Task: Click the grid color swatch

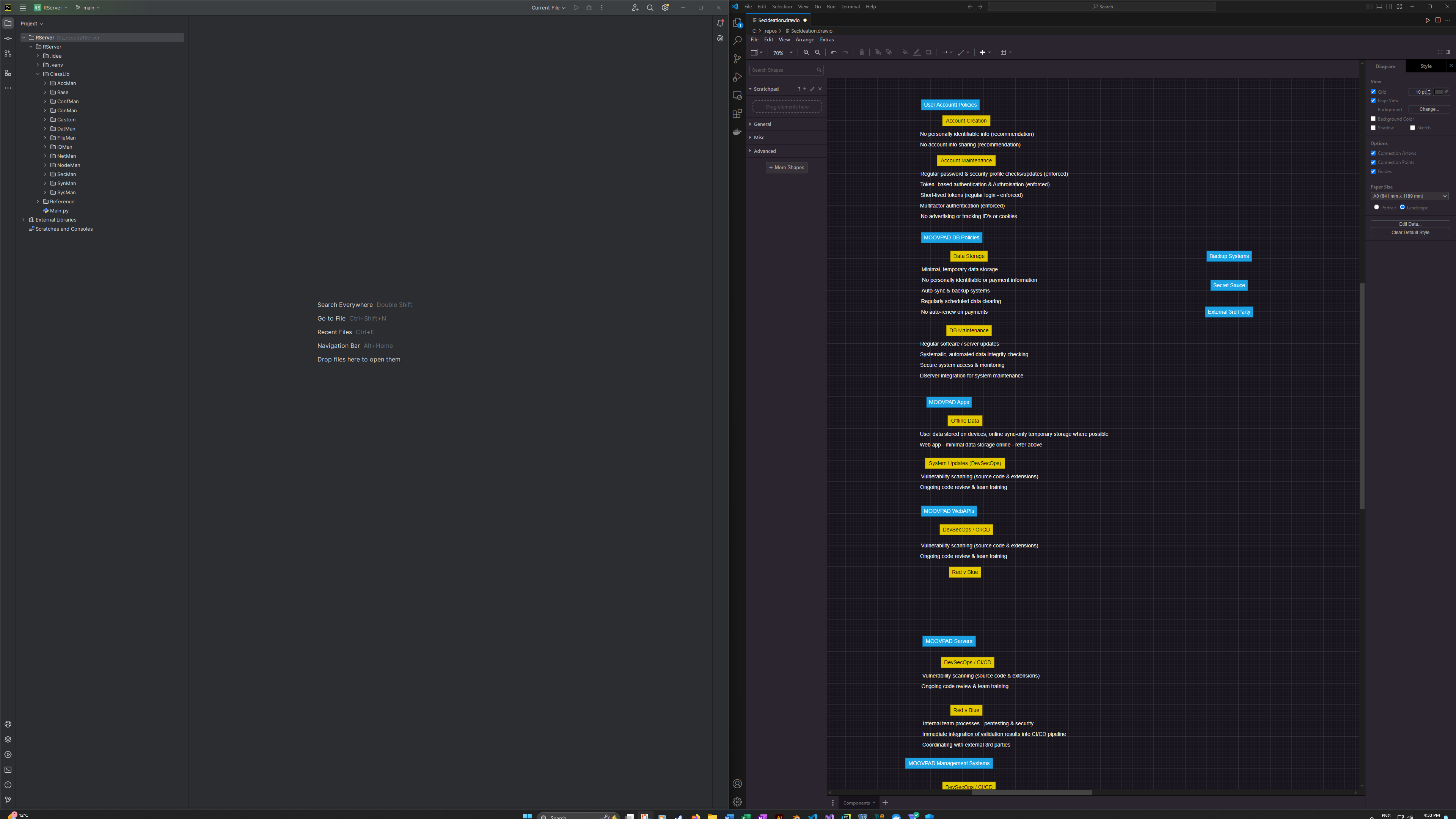Action: tap(1439, 91)
